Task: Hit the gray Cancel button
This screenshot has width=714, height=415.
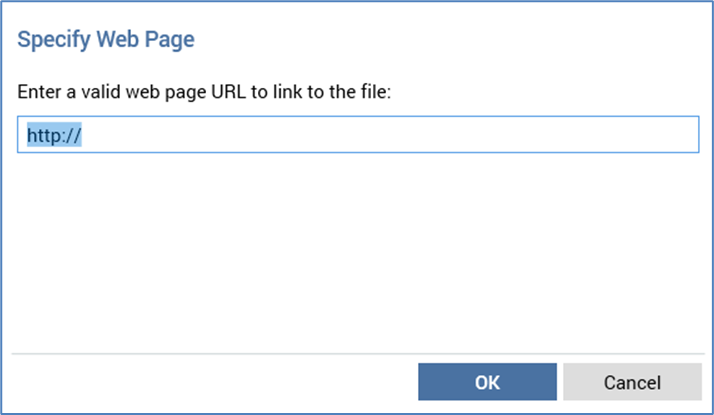Action: tap(632, 382)
